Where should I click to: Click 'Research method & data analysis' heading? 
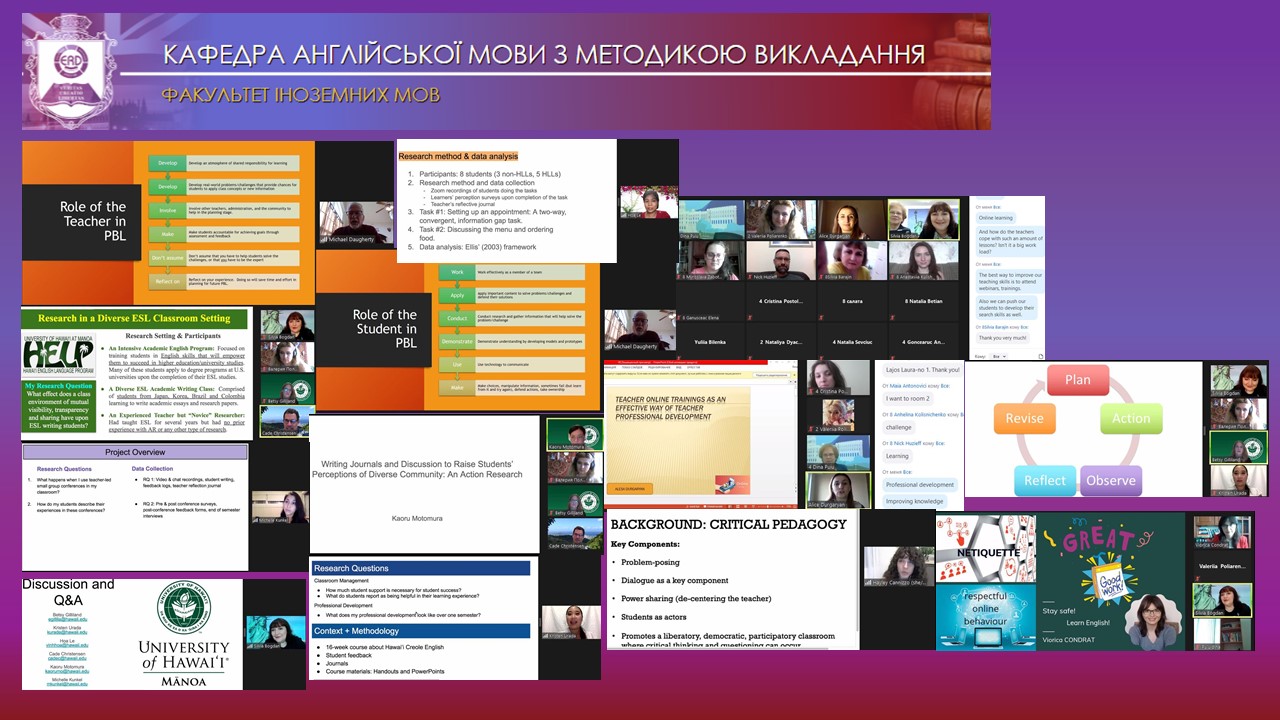458,156
